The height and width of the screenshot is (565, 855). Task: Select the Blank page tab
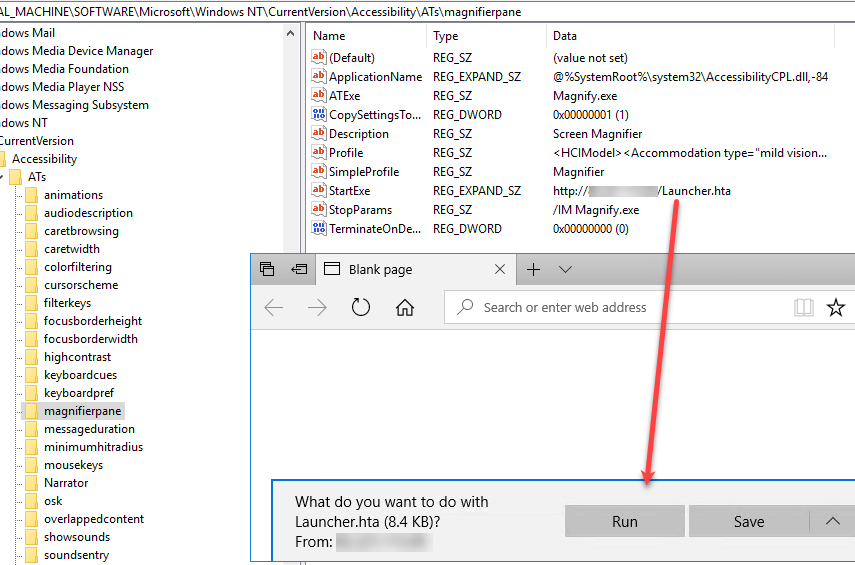[x=400, y=269]
